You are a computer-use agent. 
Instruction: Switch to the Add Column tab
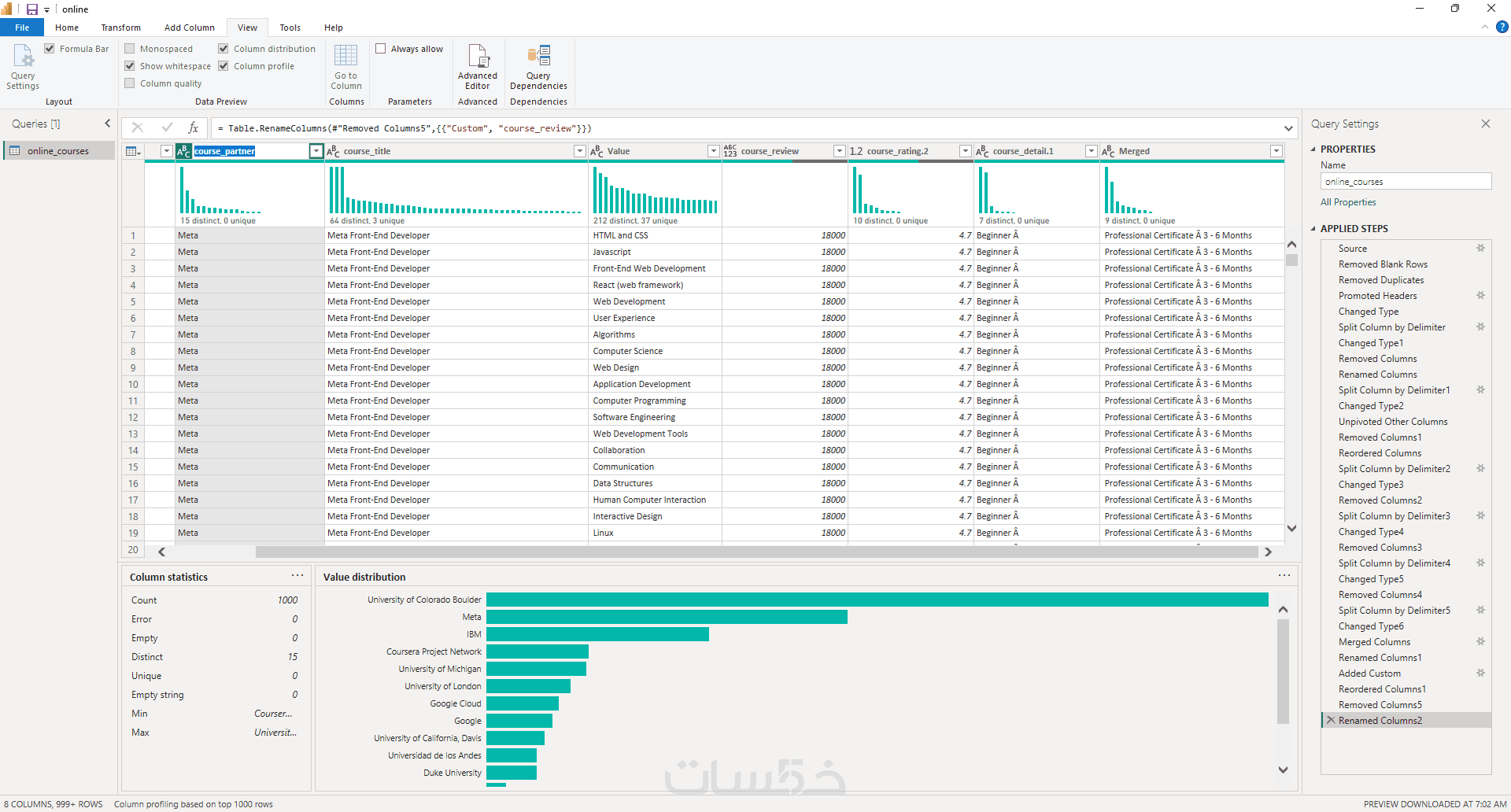click(189, 28)
